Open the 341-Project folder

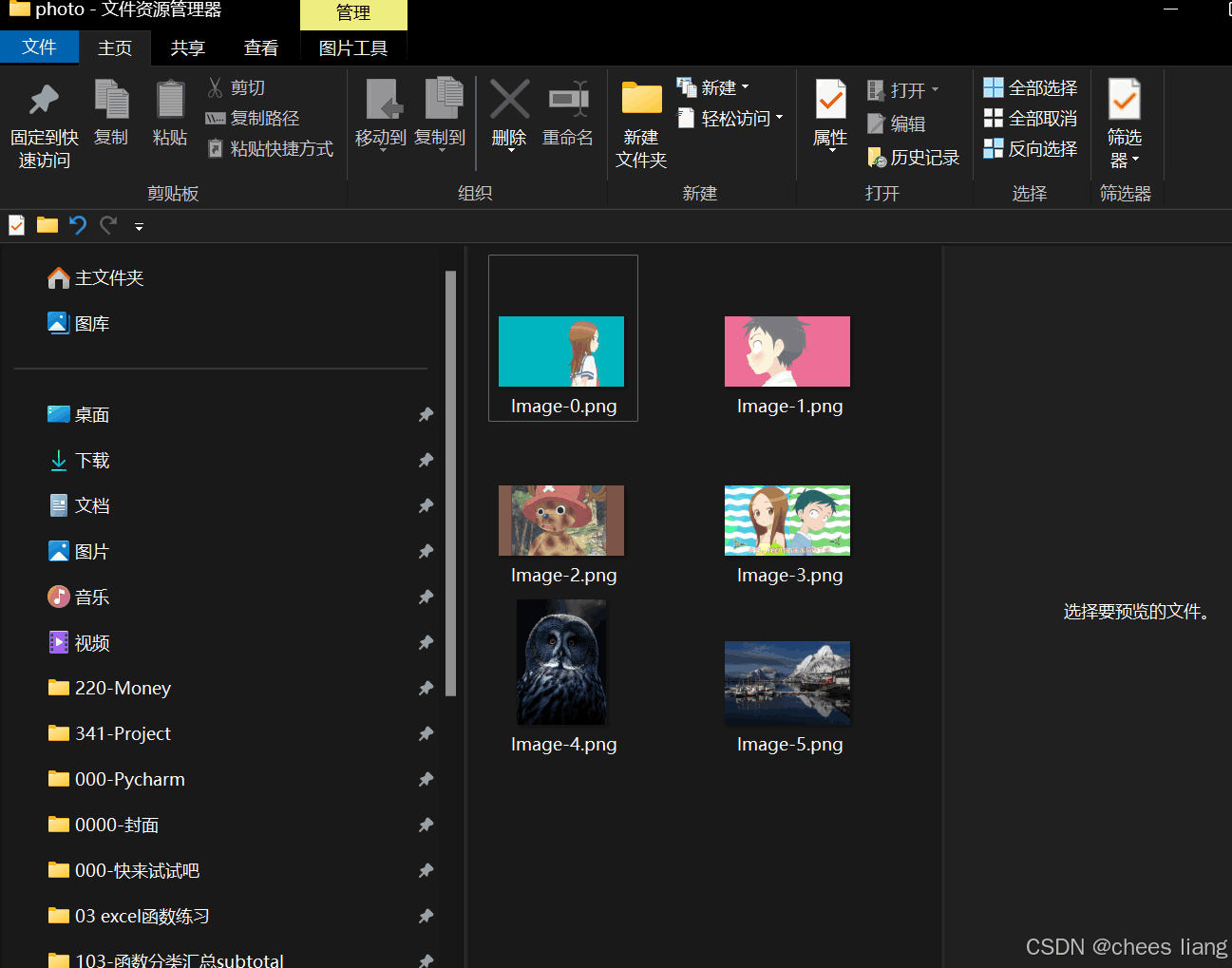pos(109,733)
